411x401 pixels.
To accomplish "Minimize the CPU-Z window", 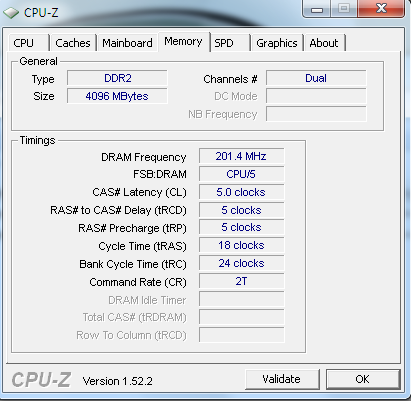I will pos(317,9).
